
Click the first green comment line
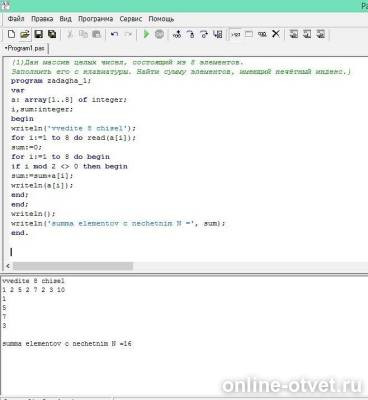(128, 62)
